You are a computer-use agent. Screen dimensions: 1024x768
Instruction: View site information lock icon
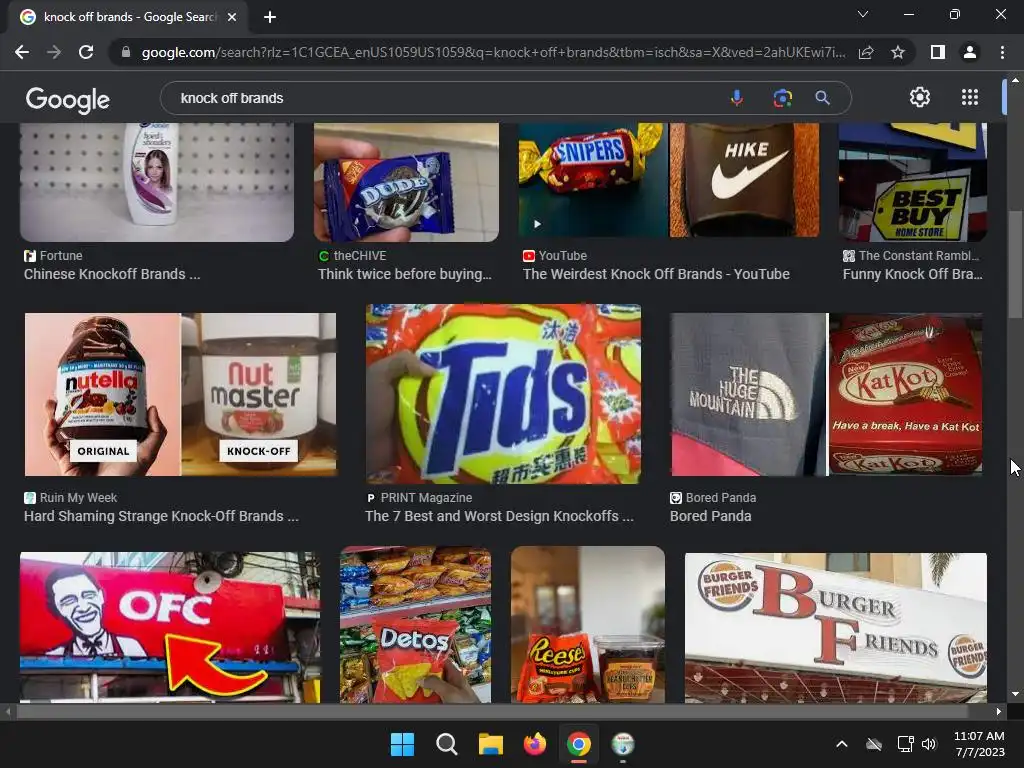click(x=126, y=52)
